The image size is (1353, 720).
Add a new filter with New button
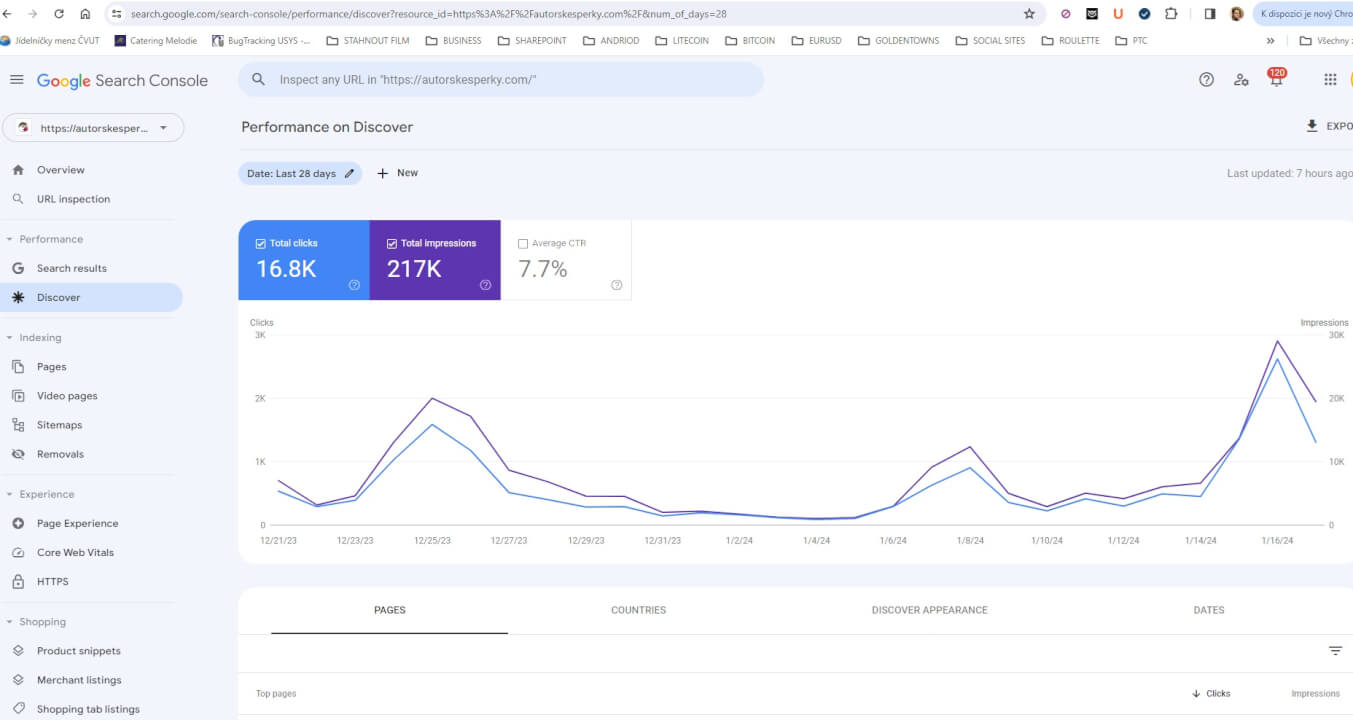398,173
